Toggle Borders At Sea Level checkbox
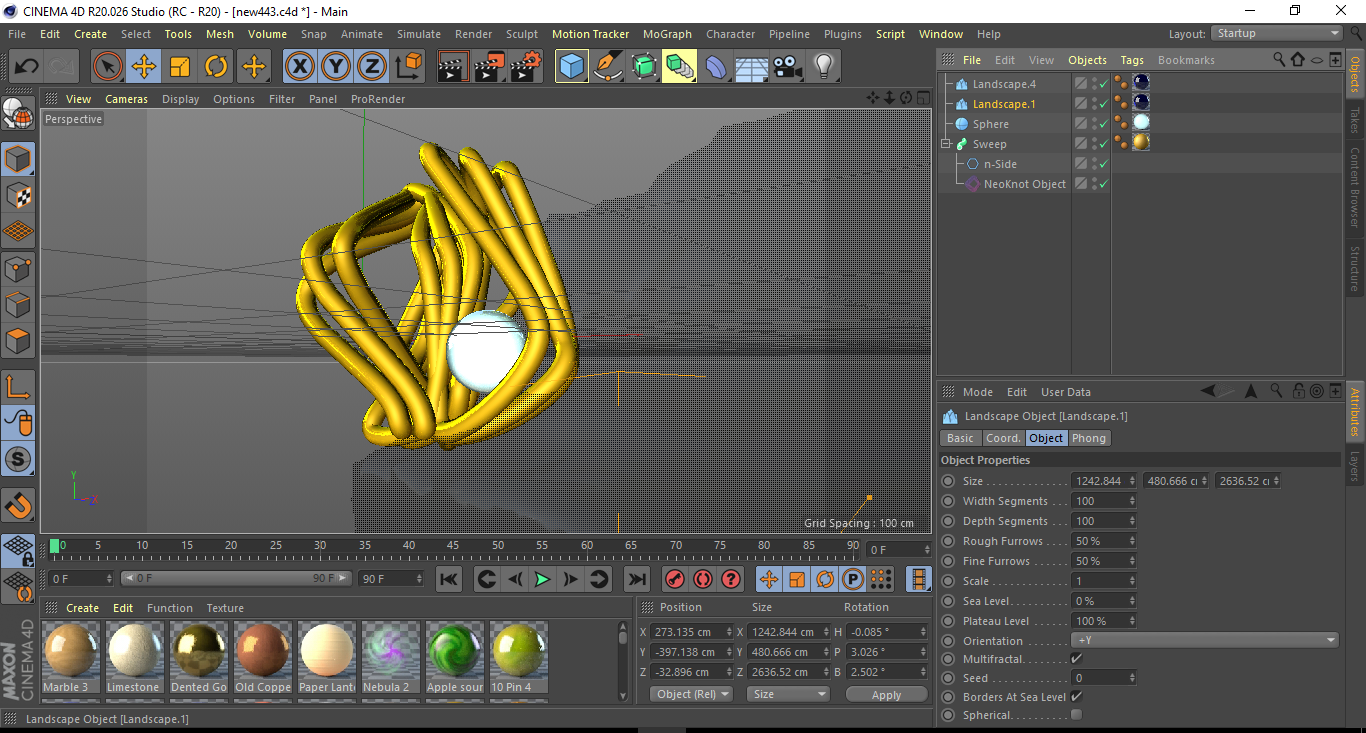Image resolution: width=1366 pixels, height=733 pixels. coord(1076,696)
